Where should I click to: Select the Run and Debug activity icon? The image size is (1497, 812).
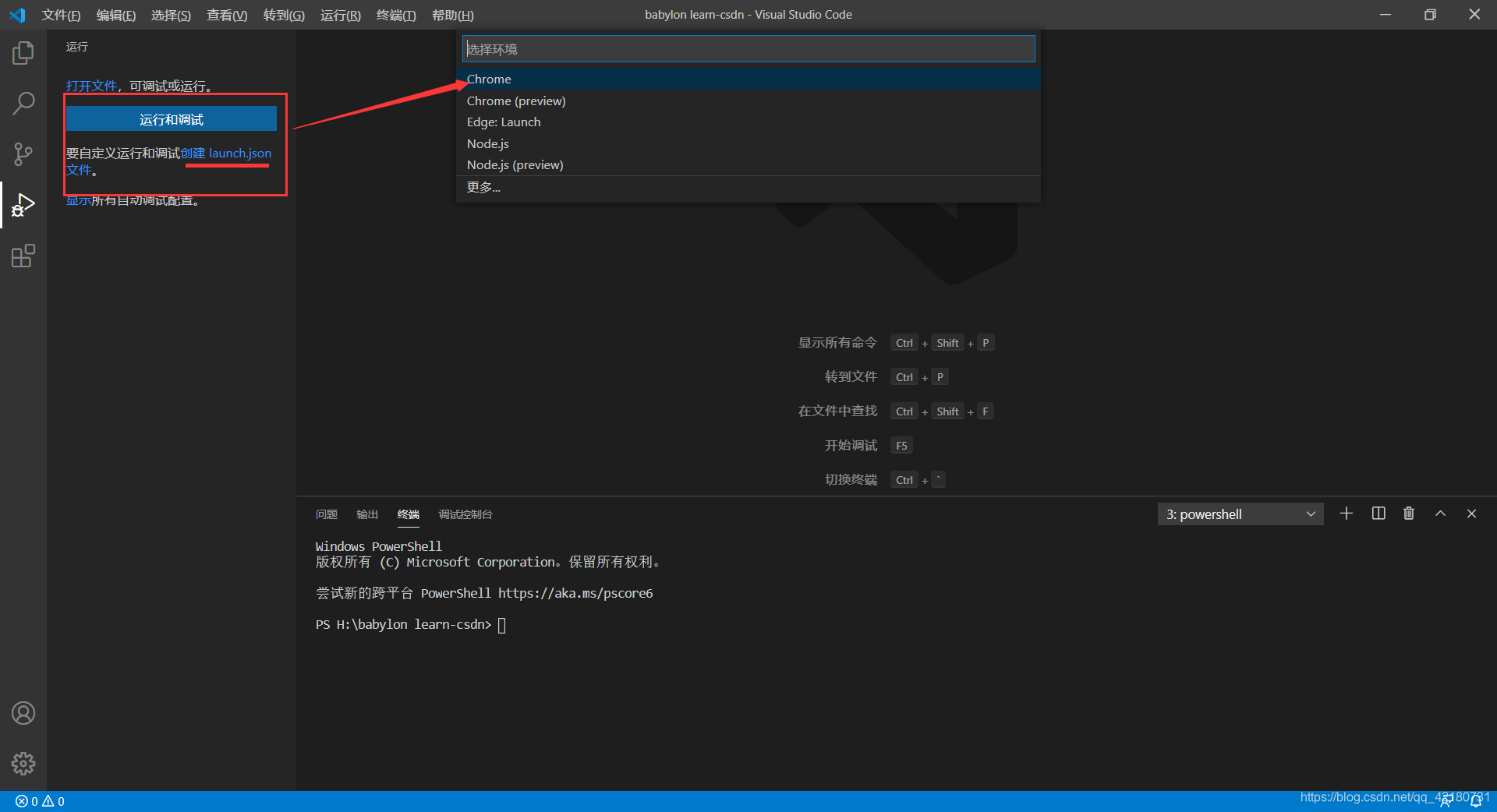tap(23, 205)
